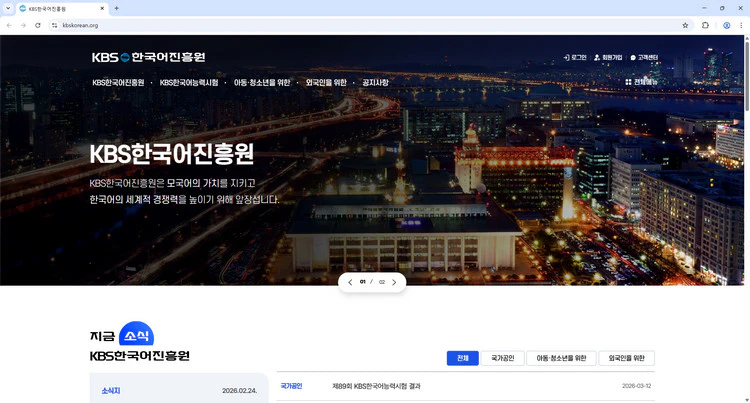The height and width of the screenshot is (403, 750).
Task: Open the 아동·청소년을 위한 navigation menu
Action: tap(262, 82)
